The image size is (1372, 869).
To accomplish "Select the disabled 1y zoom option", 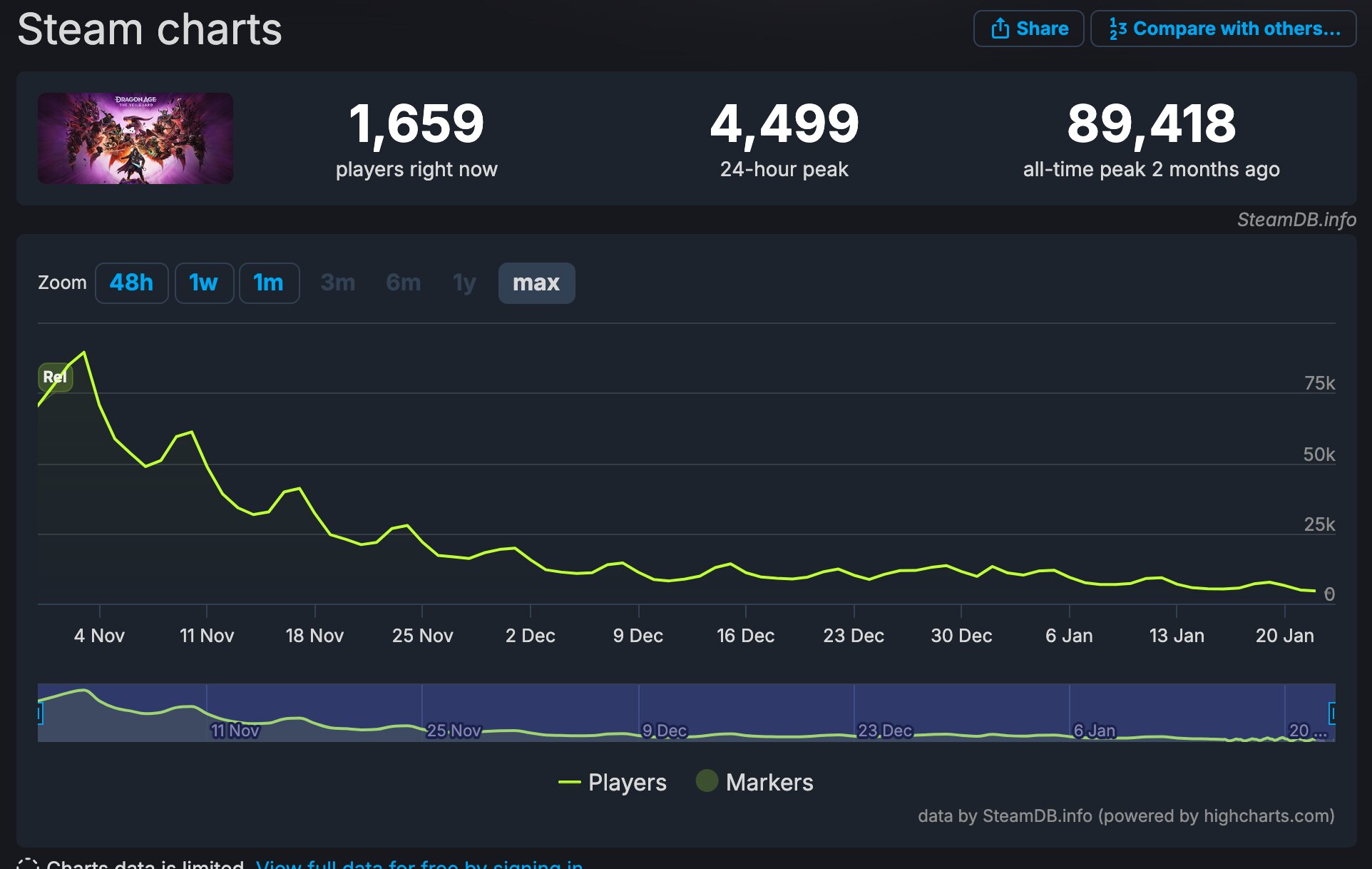I will point(464,283).
